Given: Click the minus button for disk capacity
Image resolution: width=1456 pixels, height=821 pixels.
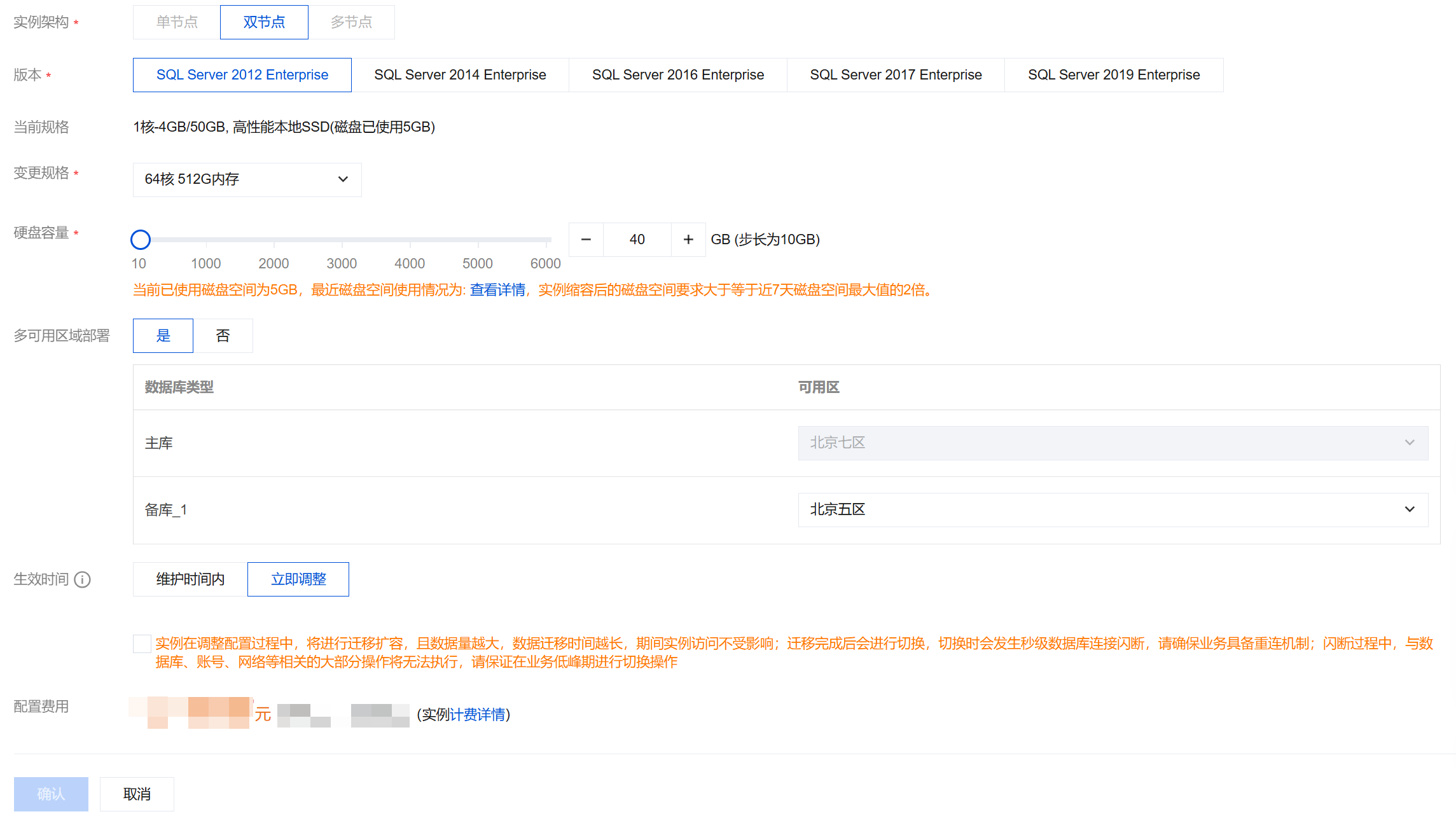Looking at the screenshot, I should pyautogui.click(x=586, y=240).
